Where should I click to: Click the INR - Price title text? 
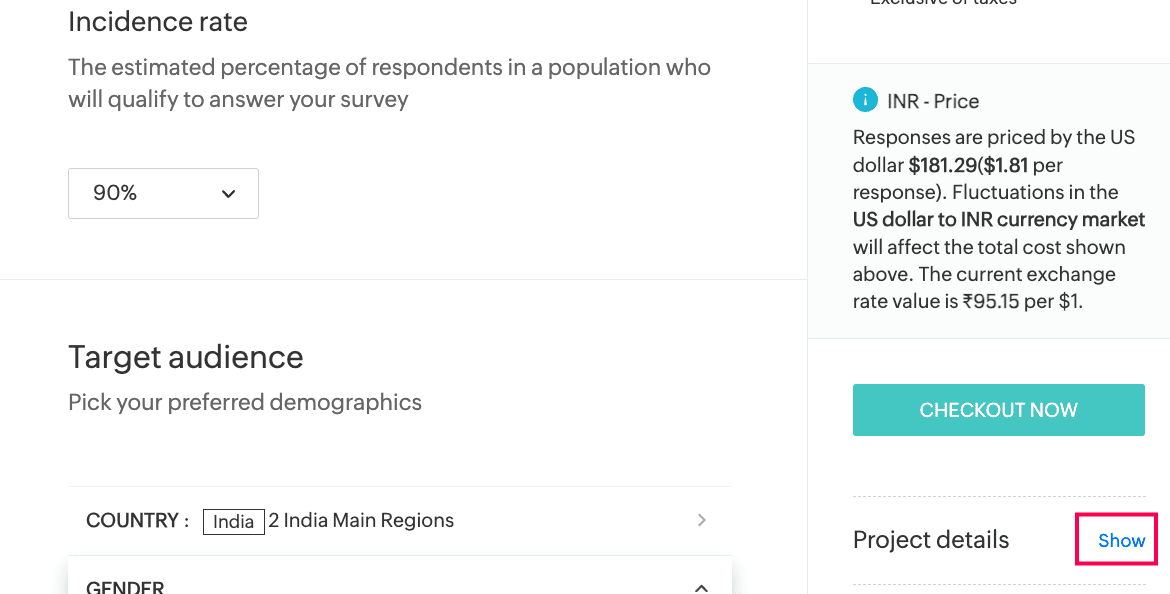click(x=933, y=101)
